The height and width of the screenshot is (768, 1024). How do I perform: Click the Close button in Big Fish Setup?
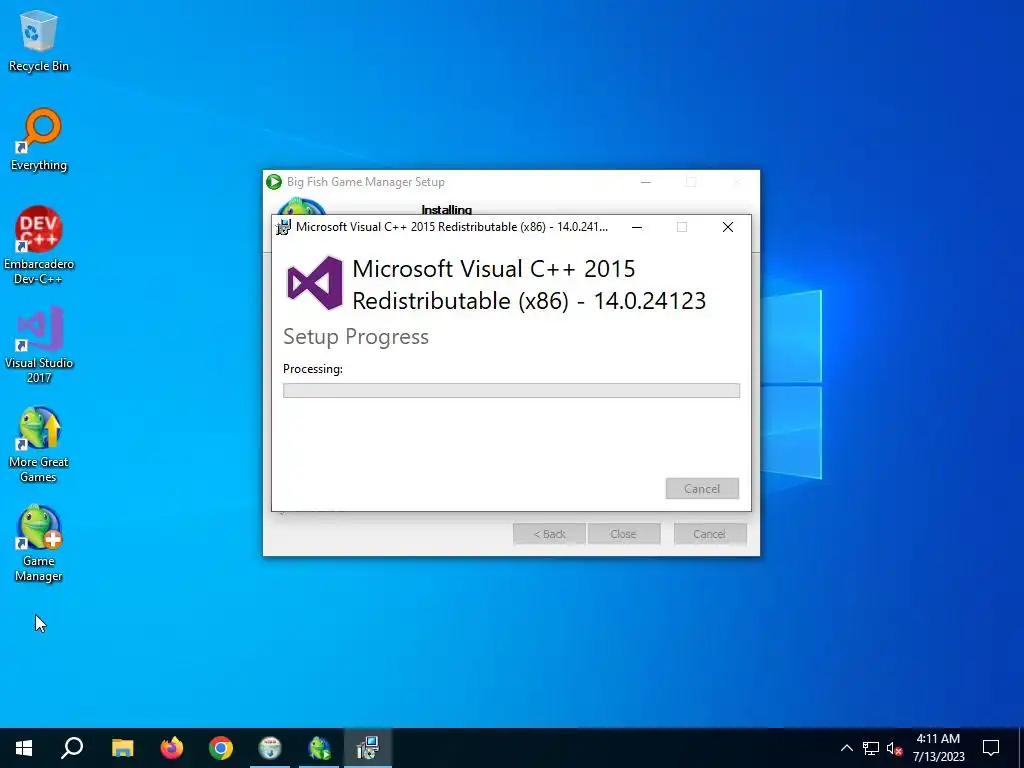click(624, 534)
